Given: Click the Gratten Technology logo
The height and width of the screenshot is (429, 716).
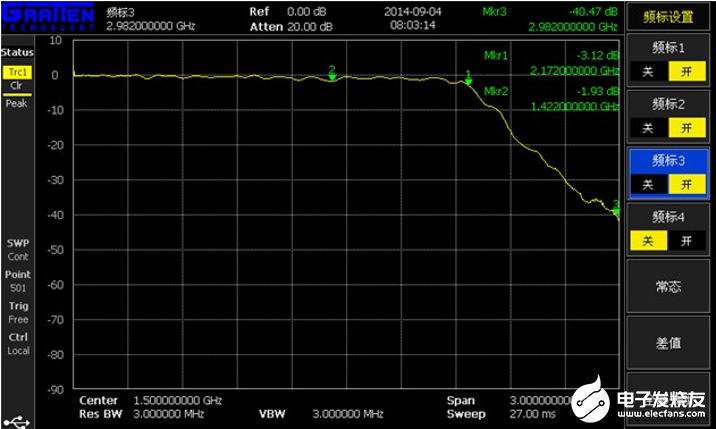Looking at the screenshot, I should pos(47,17).
